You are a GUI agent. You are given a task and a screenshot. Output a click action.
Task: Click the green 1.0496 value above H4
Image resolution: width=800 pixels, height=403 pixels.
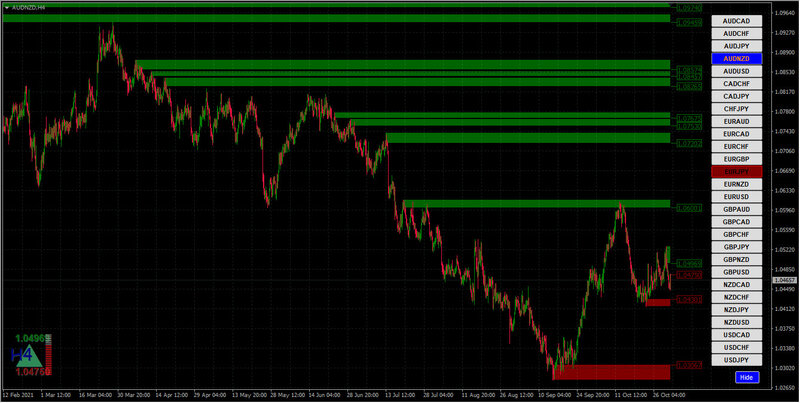coord(31,339)
